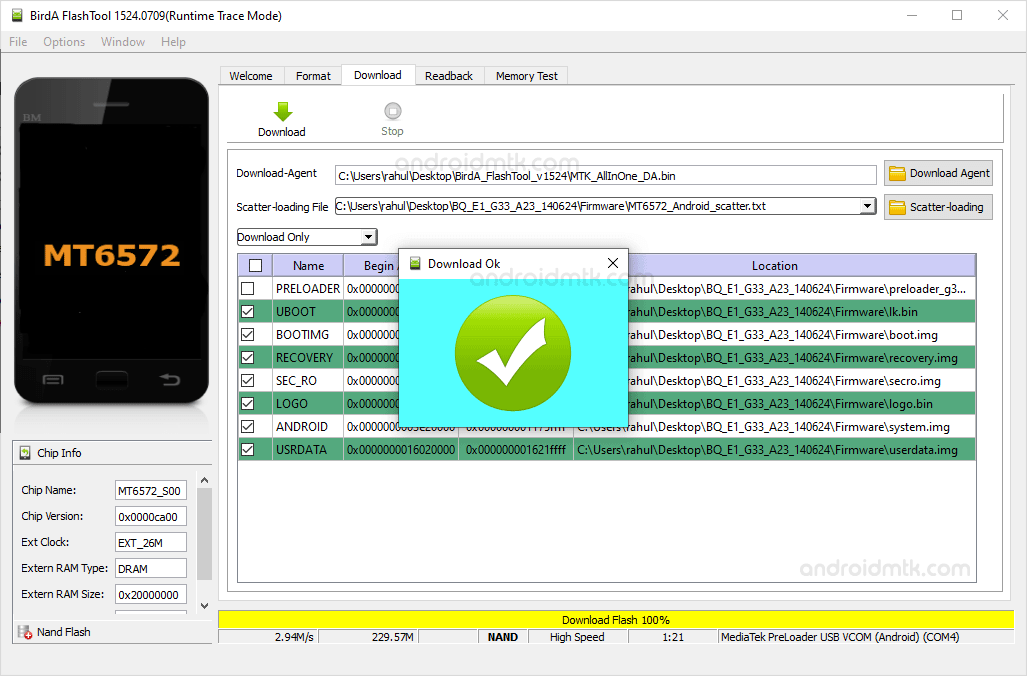Open the Download Only mode dropdown
1027x676 pixels.
click(x=368, y=237)
